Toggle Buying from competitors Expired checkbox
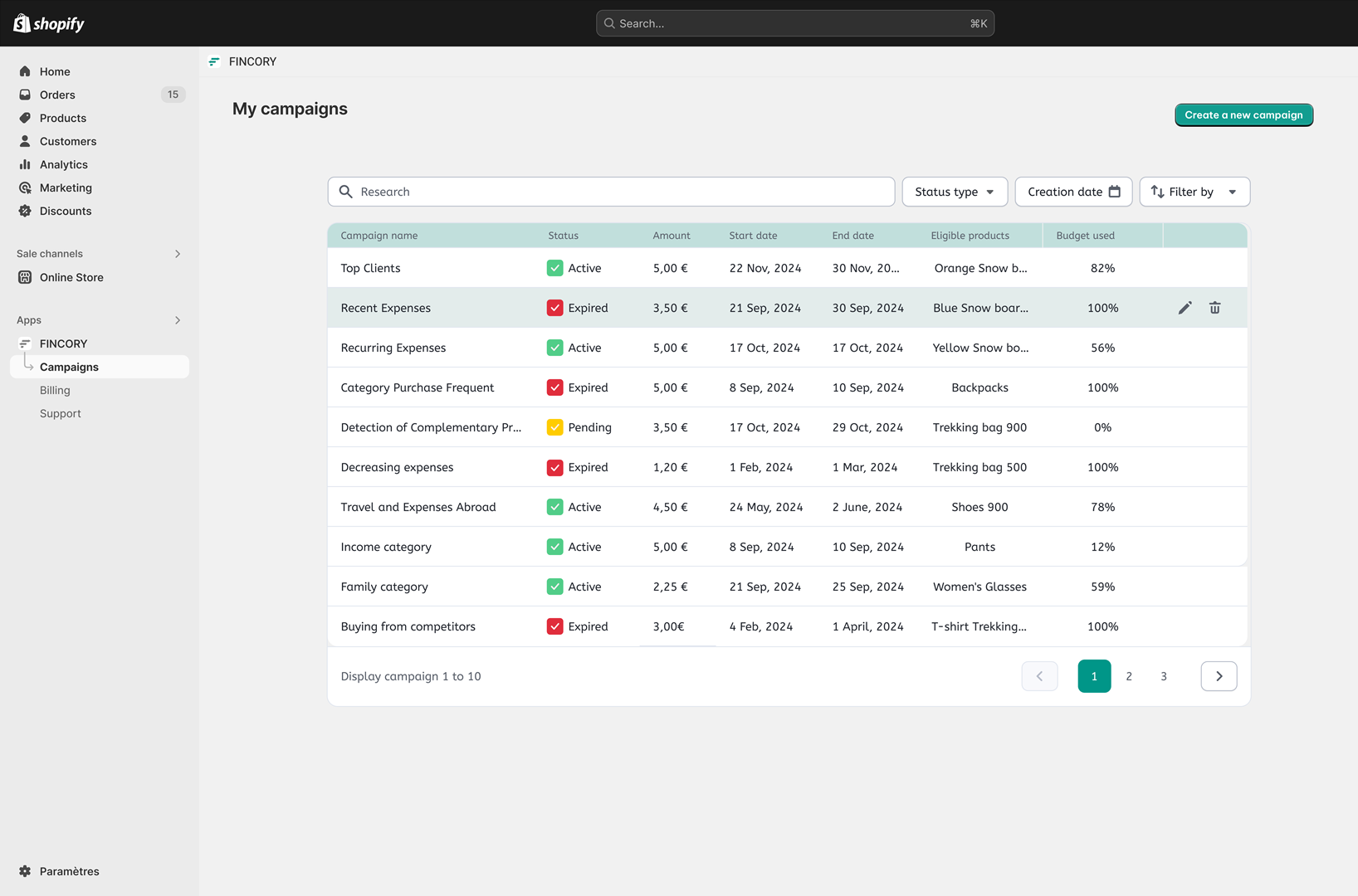 [555, 626]
